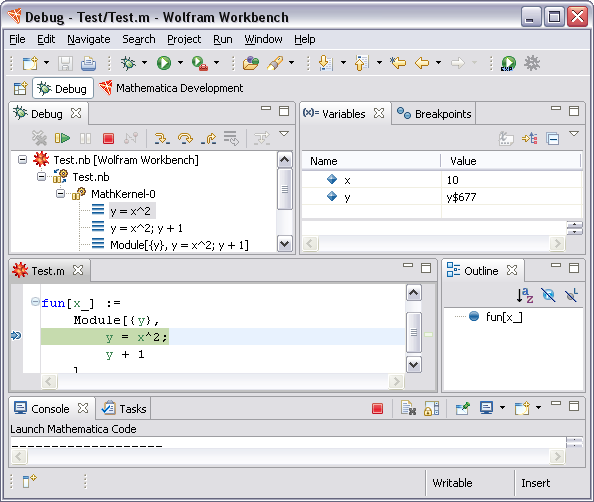Collapse Test.nb [Wolfram Workbench] tree node
Image resolution: width=594 pixels, height=502 pixels.
tap(22, 160)
